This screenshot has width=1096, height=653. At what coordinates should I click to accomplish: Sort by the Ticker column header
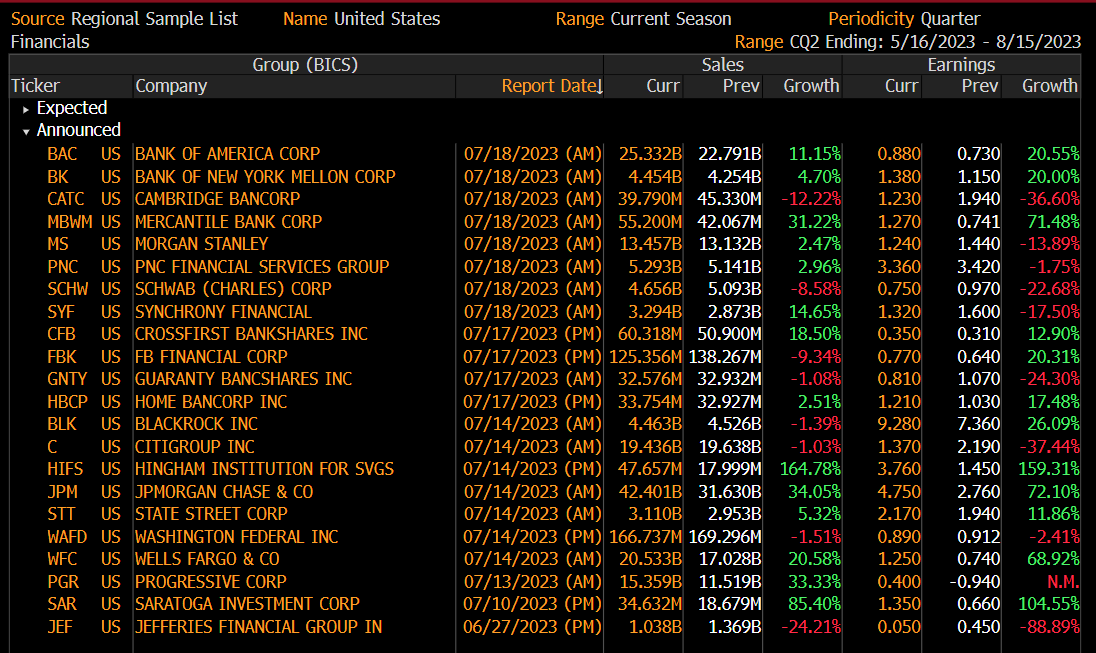tap(35, 86)
